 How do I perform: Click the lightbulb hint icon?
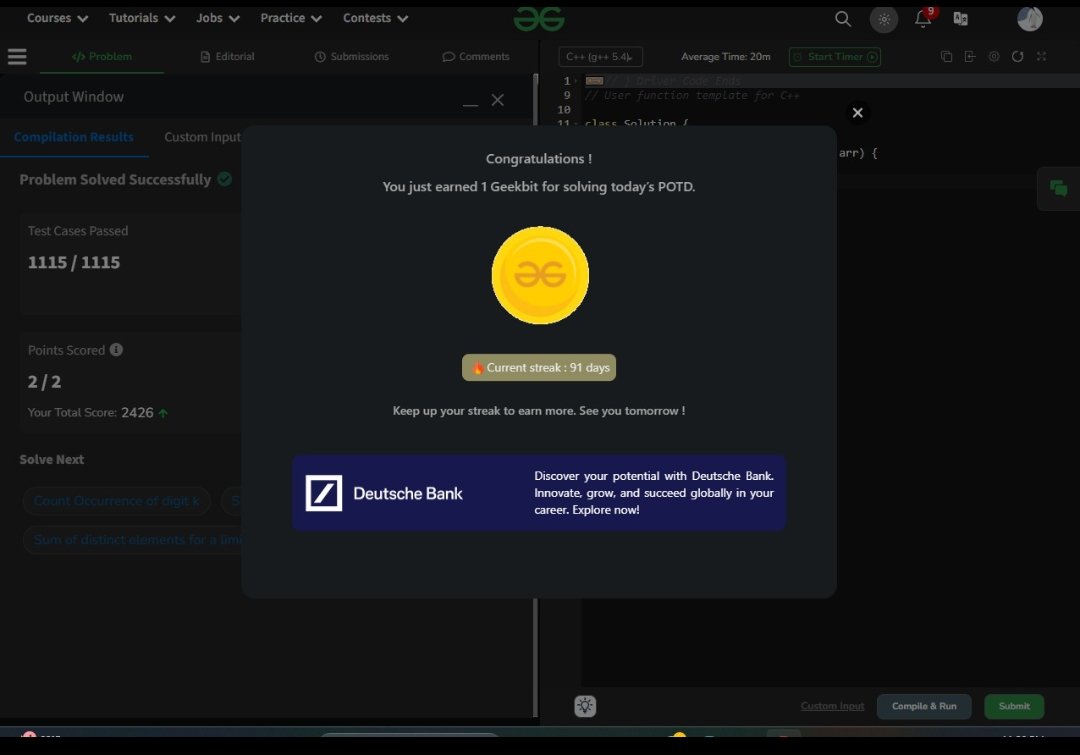click(x=585, y=705)
